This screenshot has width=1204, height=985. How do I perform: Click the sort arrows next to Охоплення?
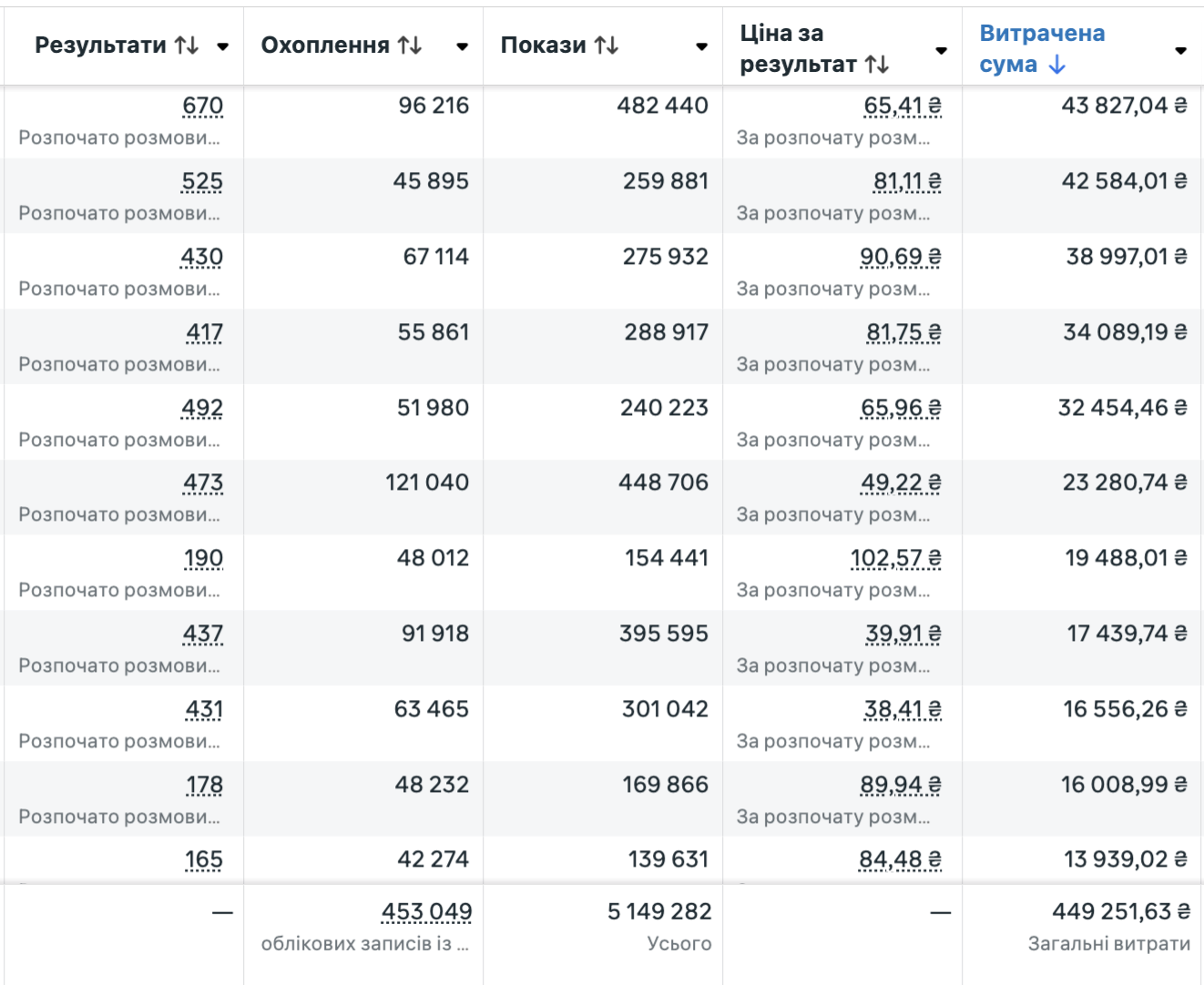(410, 46)
